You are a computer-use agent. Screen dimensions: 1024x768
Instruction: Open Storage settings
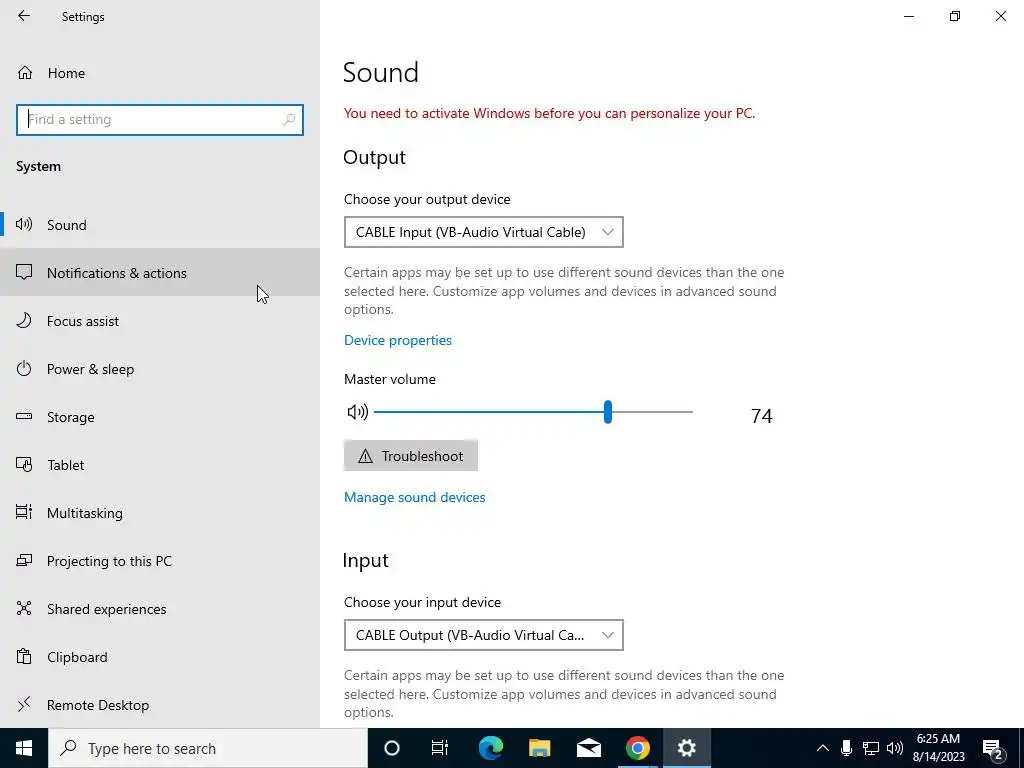point(160,417)
